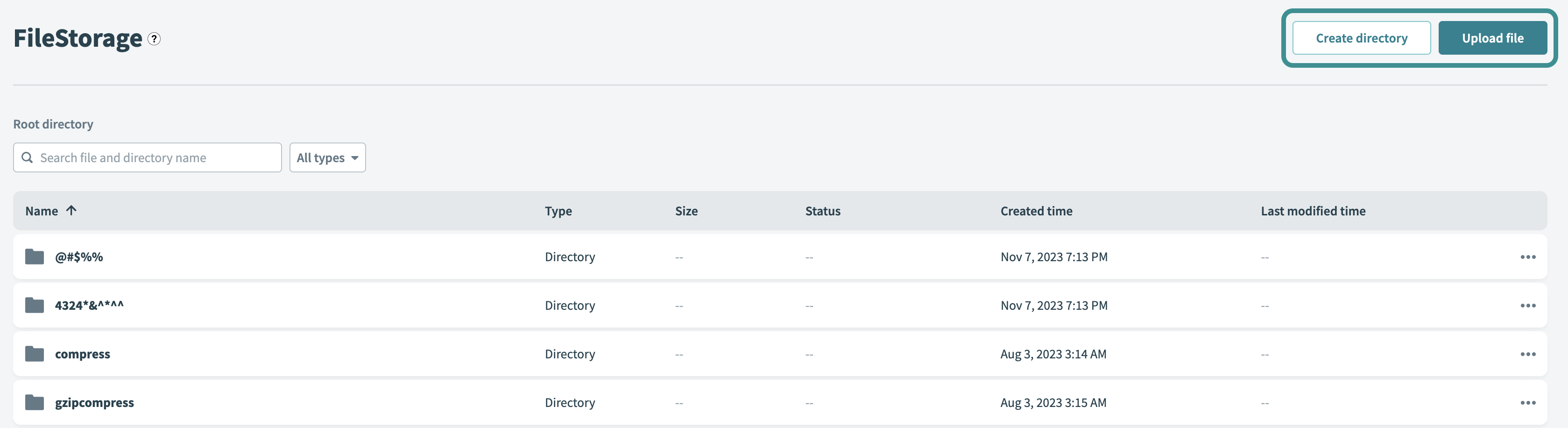Open the gzipcompress directory
1568x428 pixels.
(x=94, y=402)
